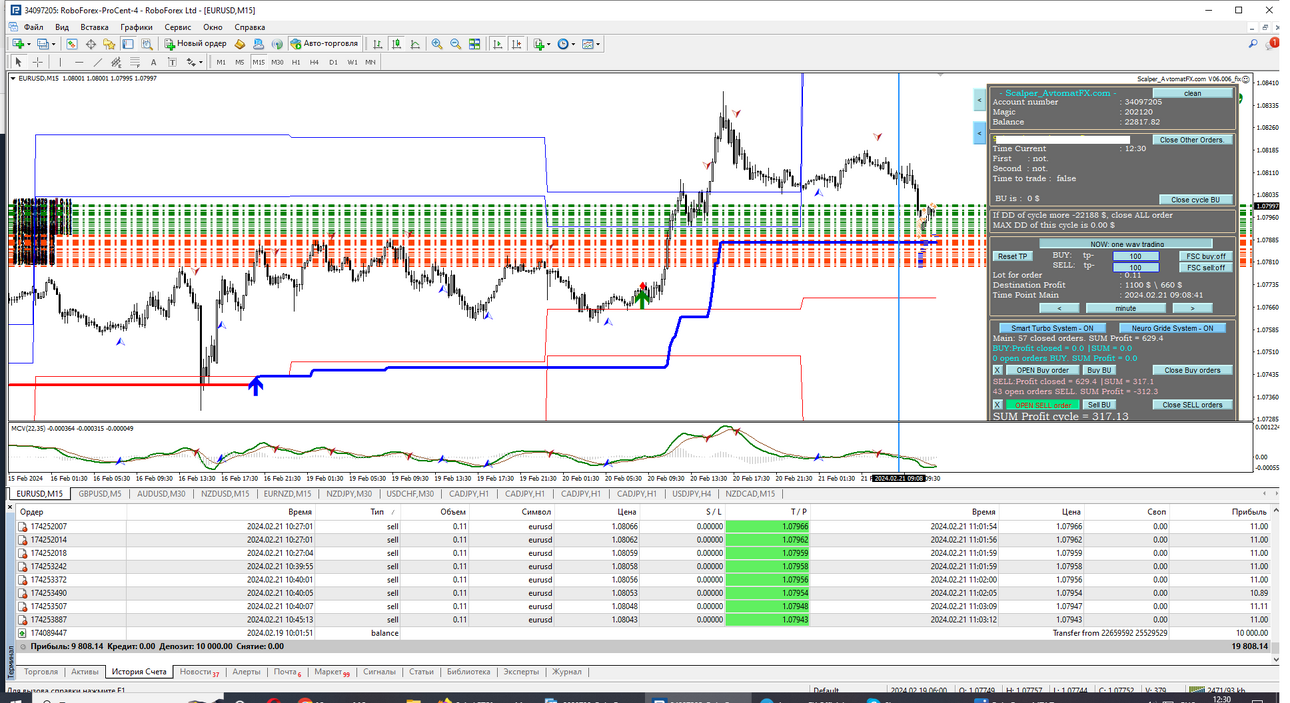This screenshot has width=1290, height=703.
Task: Toggle chart shift icon
Action: (x=517, y=44)
